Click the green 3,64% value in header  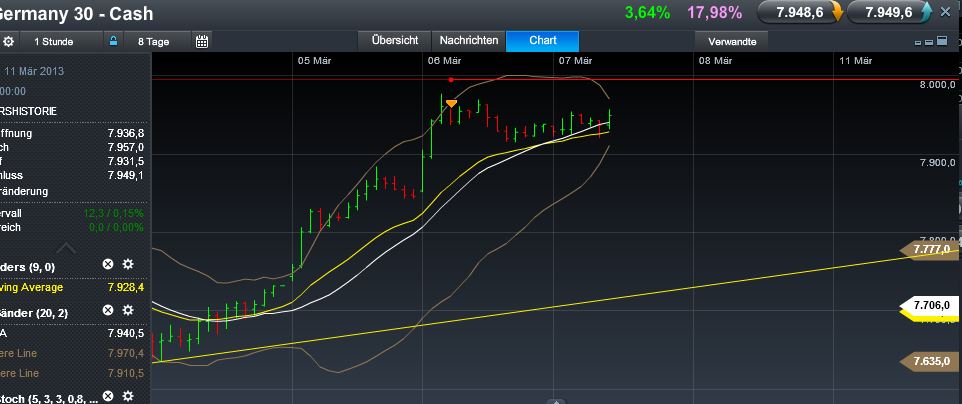point(647,12)
